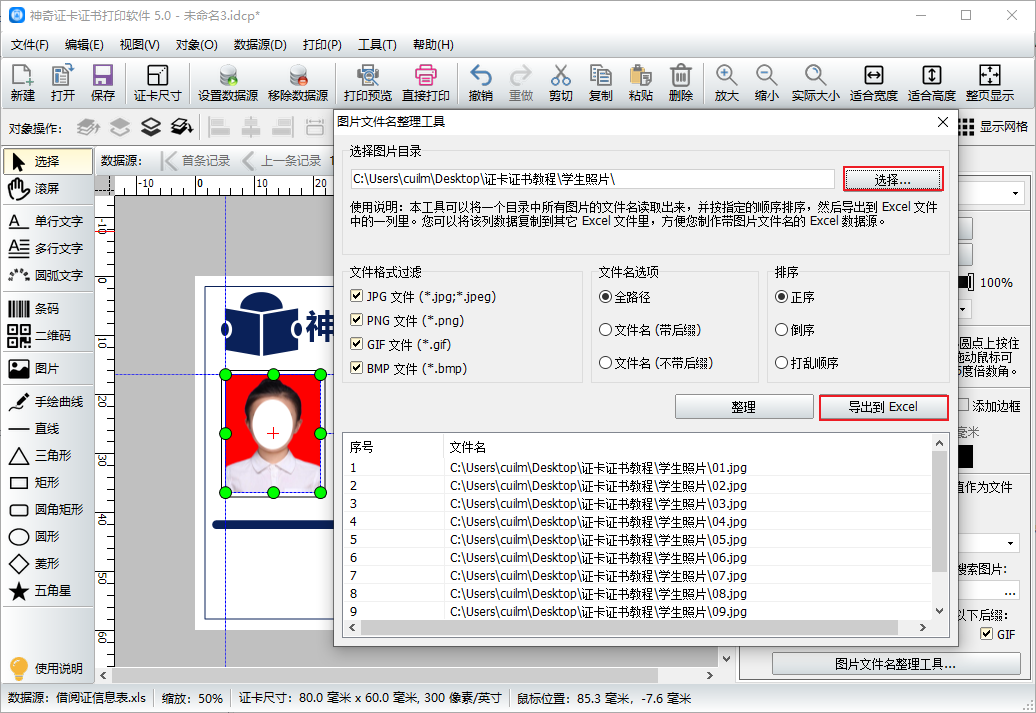Select the 五角星 star shape tool
This screenshot has width=1036, height=713.
(48, 591)
